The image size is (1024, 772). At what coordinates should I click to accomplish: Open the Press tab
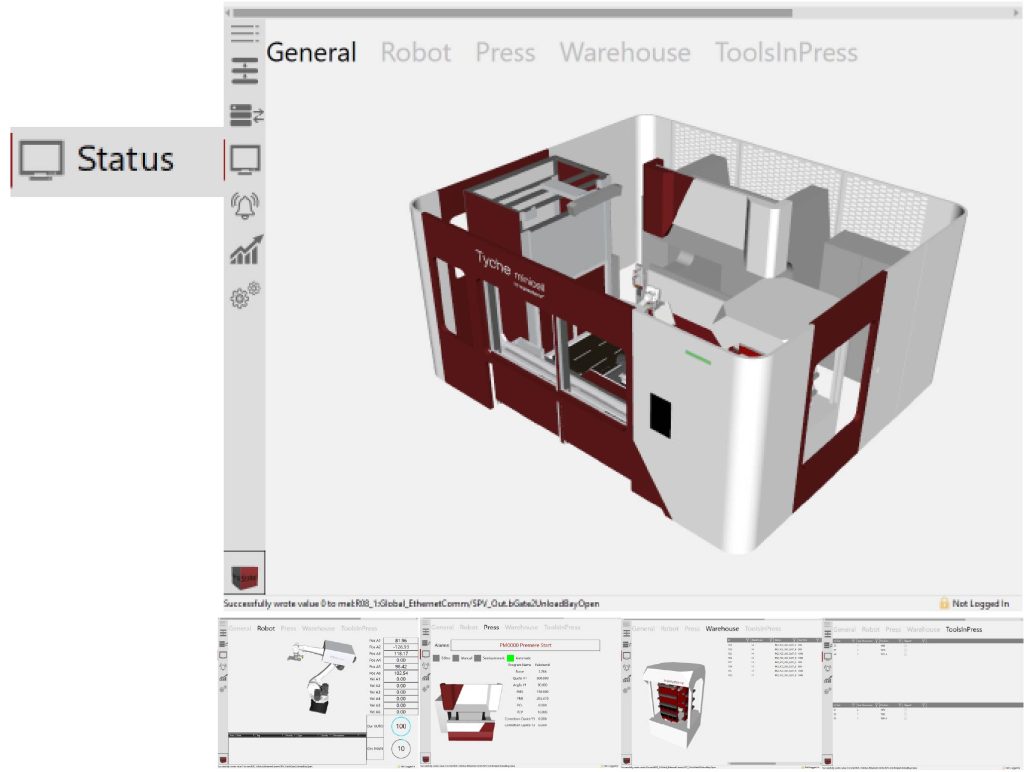(505, 53)
